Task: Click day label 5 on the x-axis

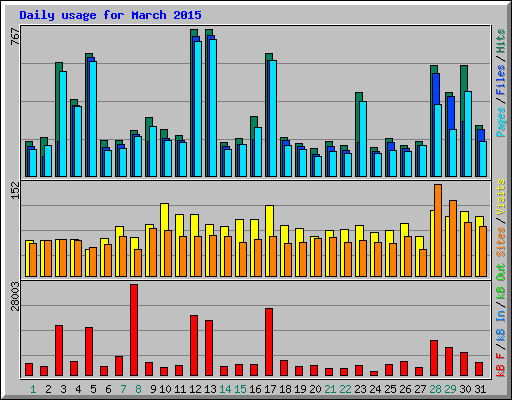Action: (93, 389)
